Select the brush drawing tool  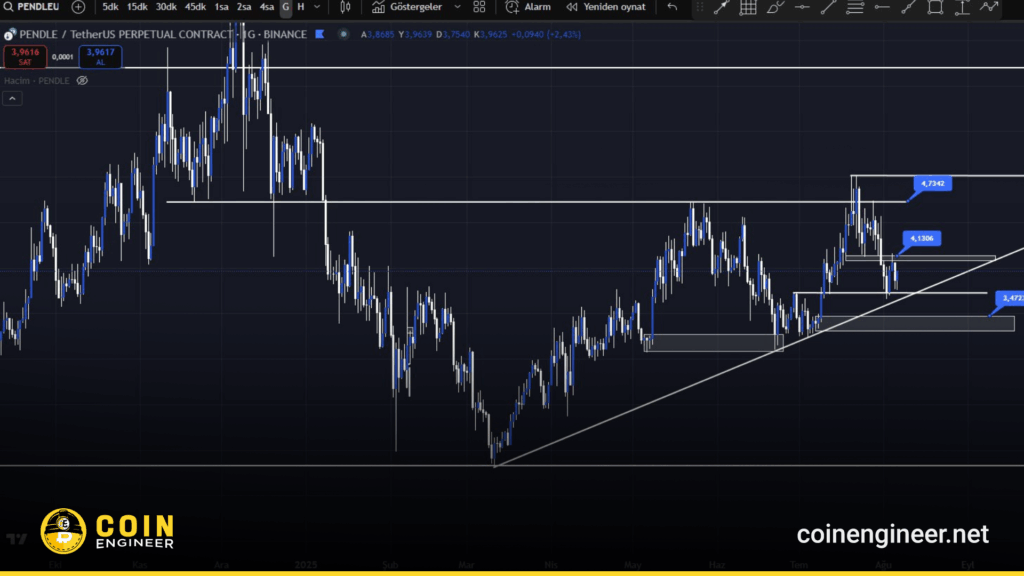775,7
